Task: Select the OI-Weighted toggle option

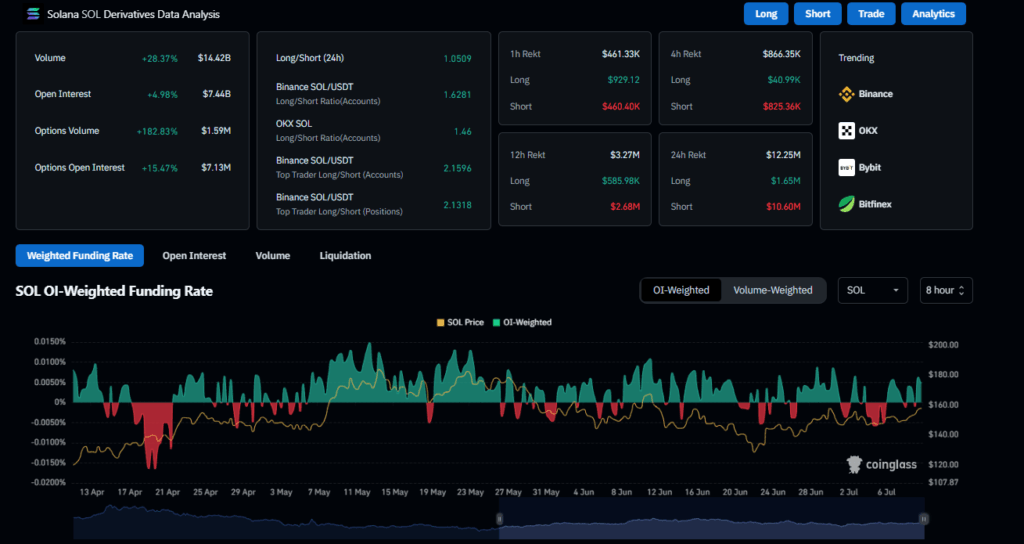Action: [681, 290]
